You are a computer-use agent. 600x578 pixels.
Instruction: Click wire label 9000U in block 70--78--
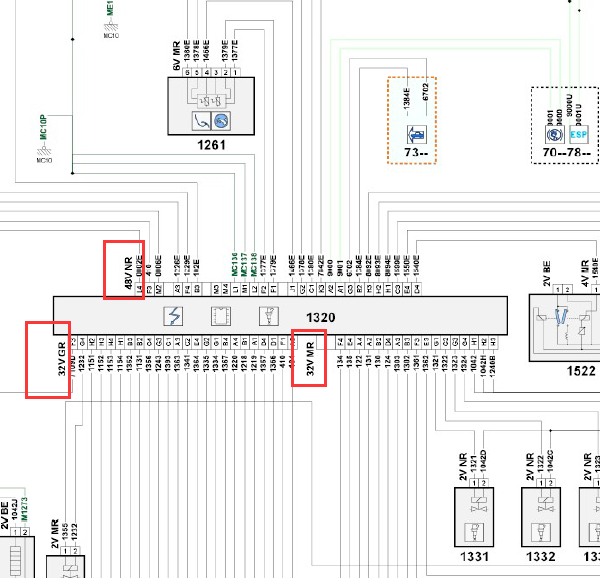[569, 105]
